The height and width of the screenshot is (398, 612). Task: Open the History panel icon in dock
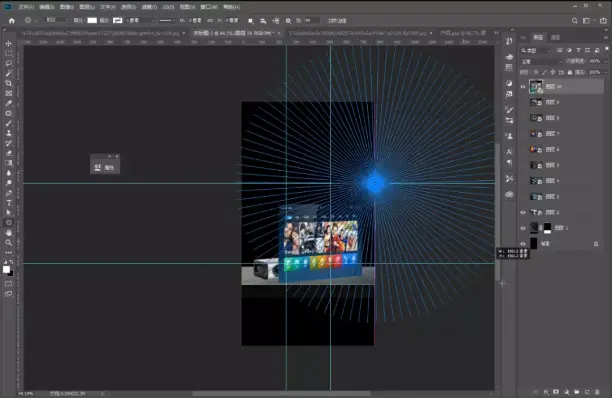click(x=509, y=41)
